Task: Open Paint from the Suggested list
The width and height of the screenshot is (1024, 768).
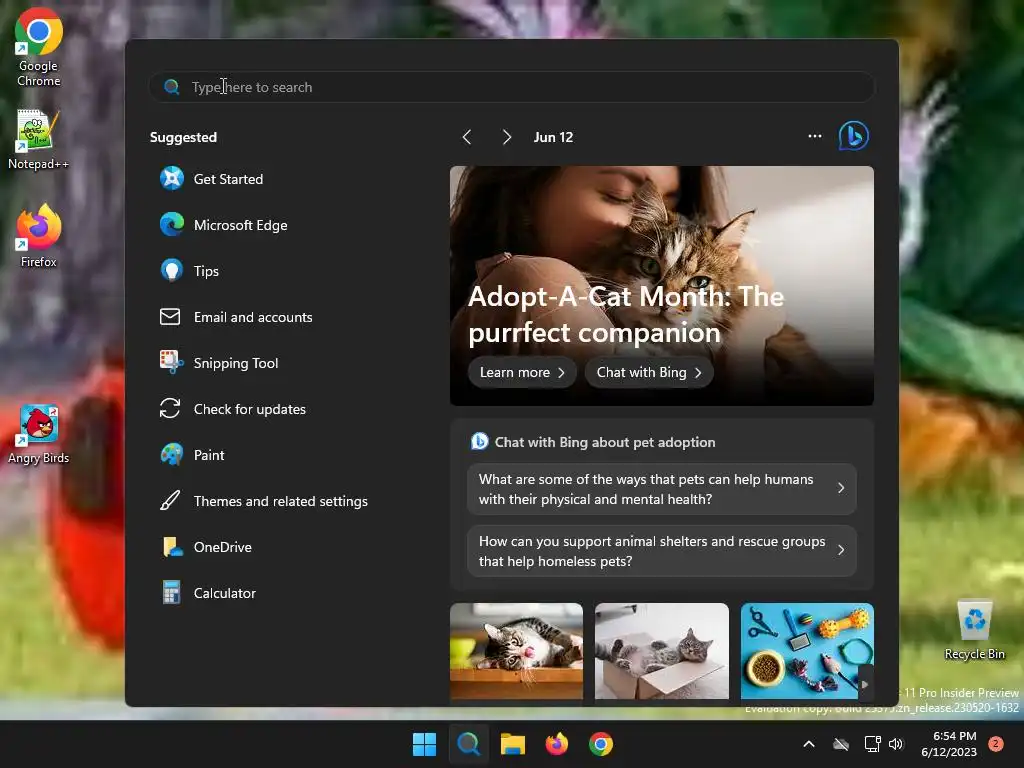Action: [191, 455]
